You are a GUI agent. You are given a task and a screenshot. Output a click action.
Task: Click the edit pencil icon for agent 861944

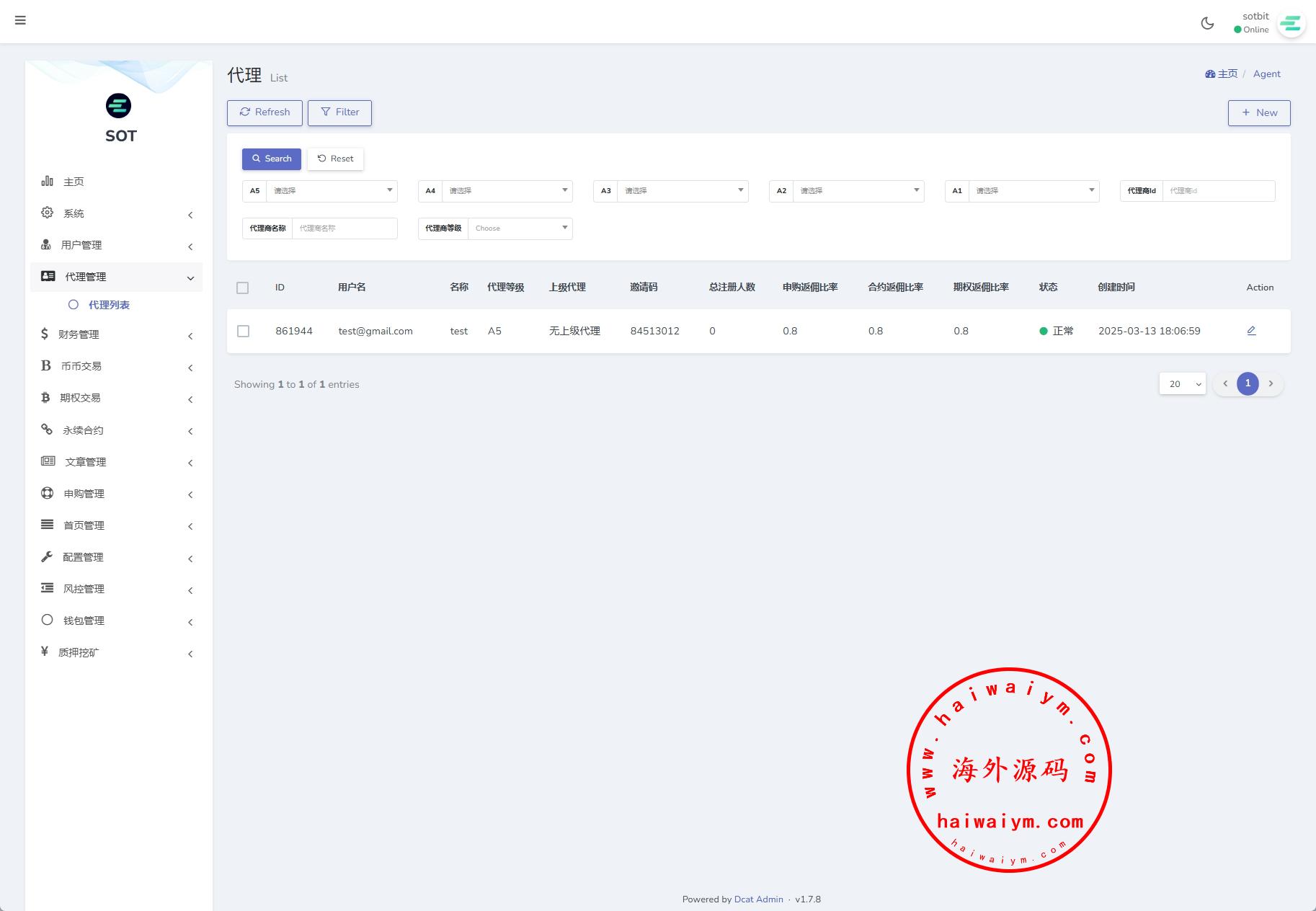(1251, 331)
